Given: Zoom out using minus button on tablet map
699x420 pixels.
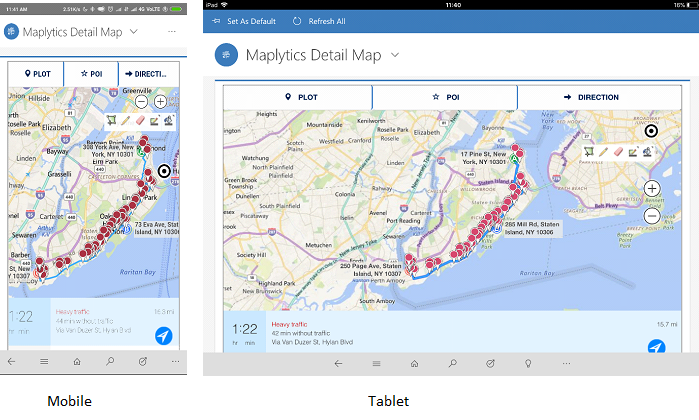Looking at the screenshot, I should coord(652,216).
